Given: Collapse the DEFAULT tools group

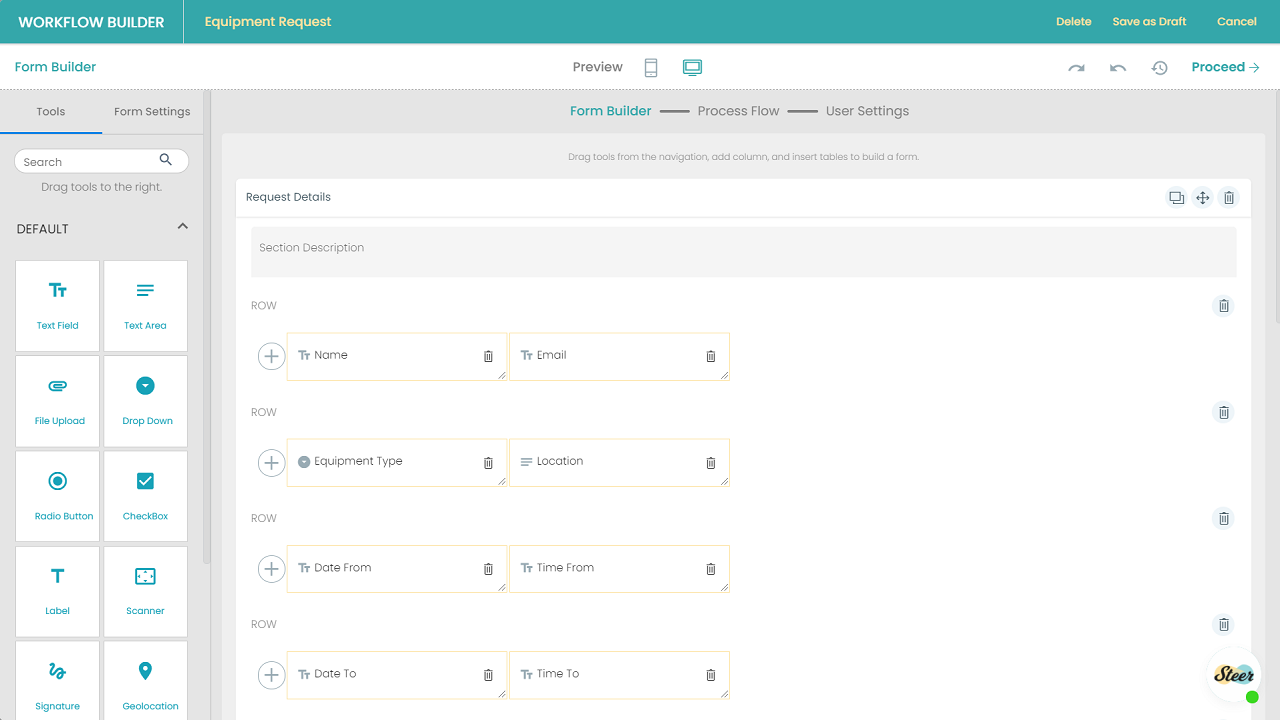Looking at the screenshot, I should [183, 227].
